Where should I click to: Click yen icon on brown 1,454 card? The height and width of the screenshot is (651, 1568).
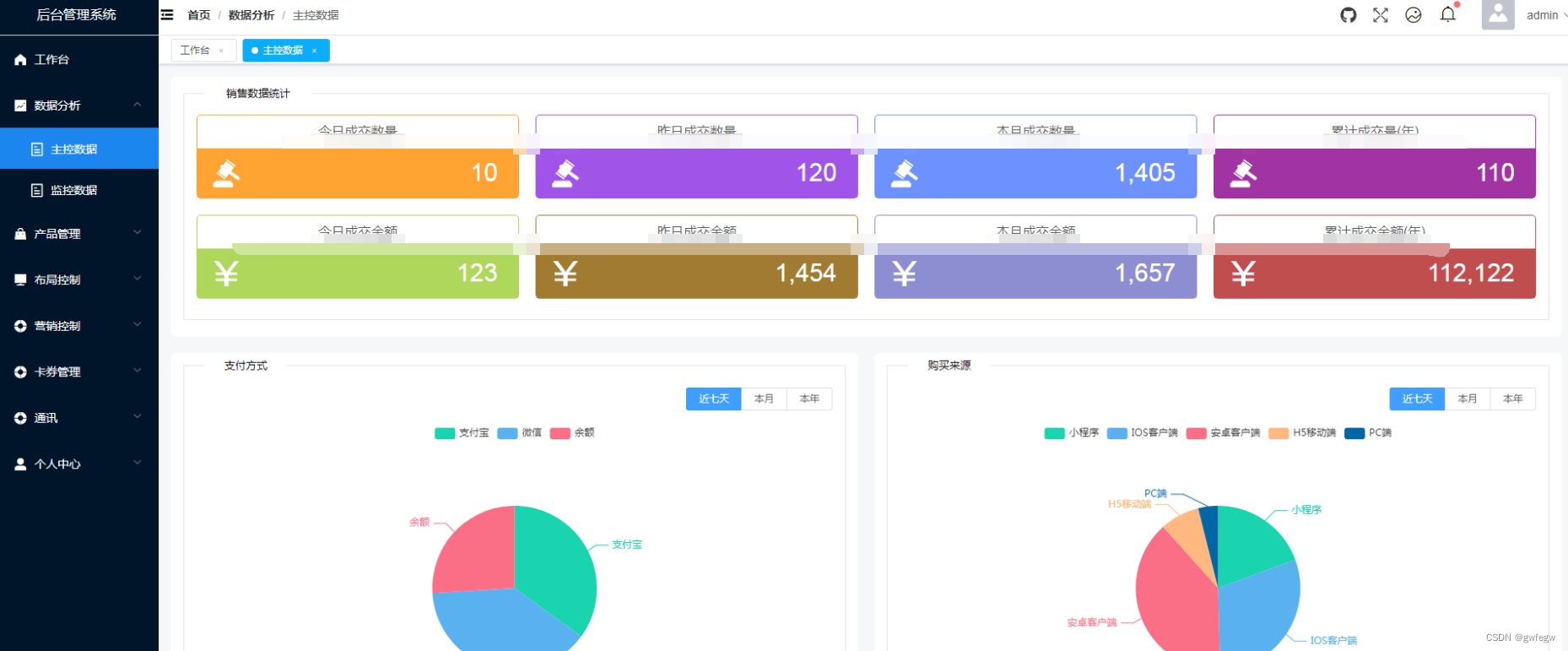tap(565, 274)
